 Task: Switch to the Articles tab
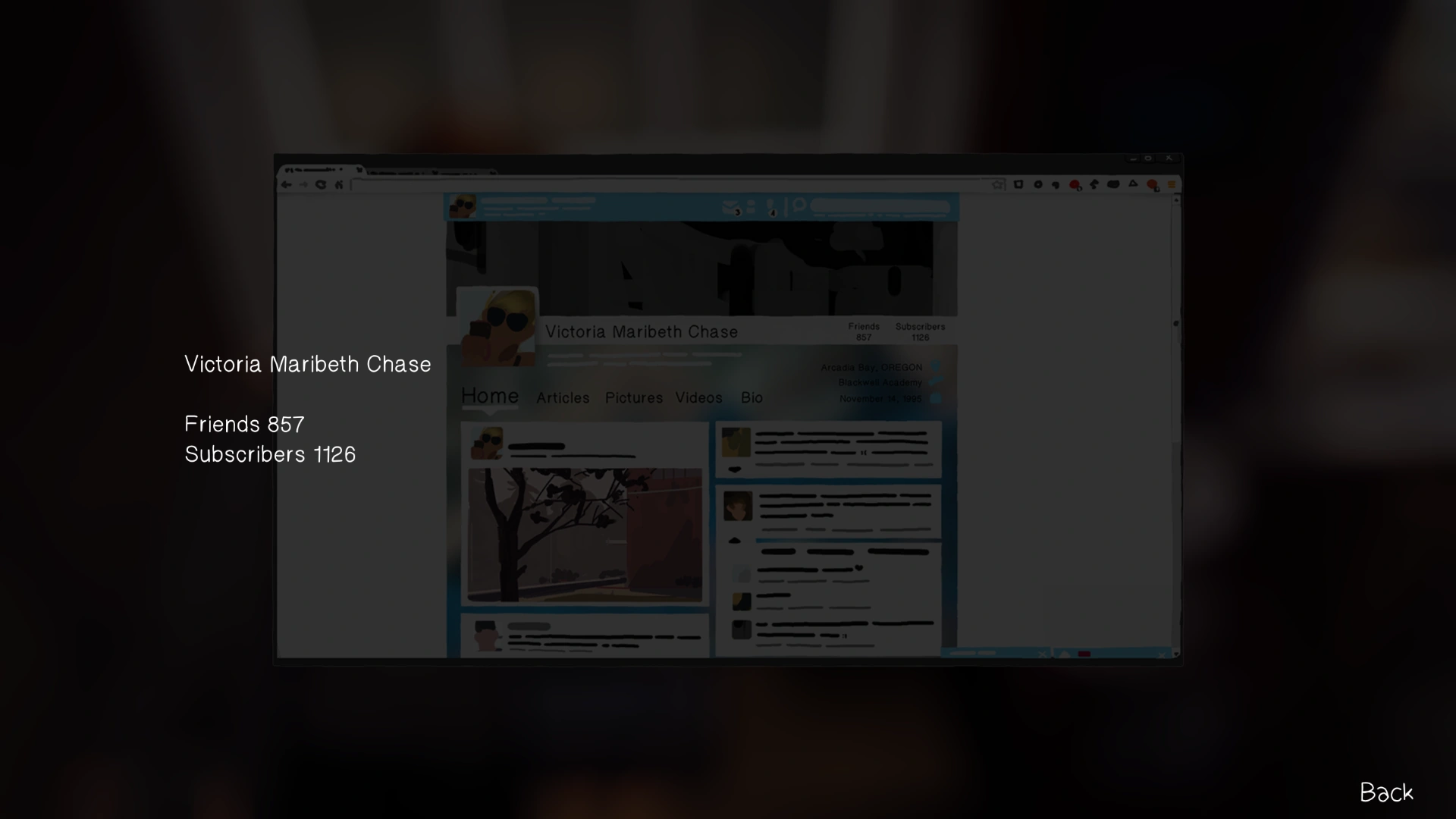pyautogui.click(x=563, y=398)
